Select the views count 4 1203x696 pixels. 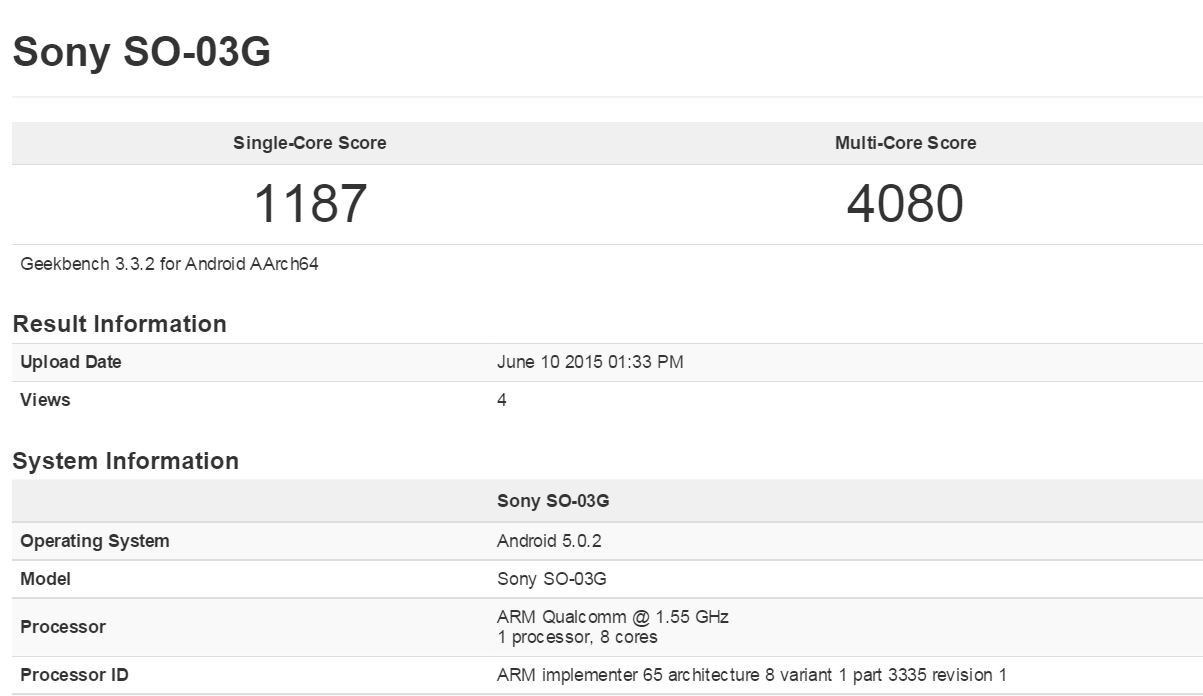pos(502,400)
